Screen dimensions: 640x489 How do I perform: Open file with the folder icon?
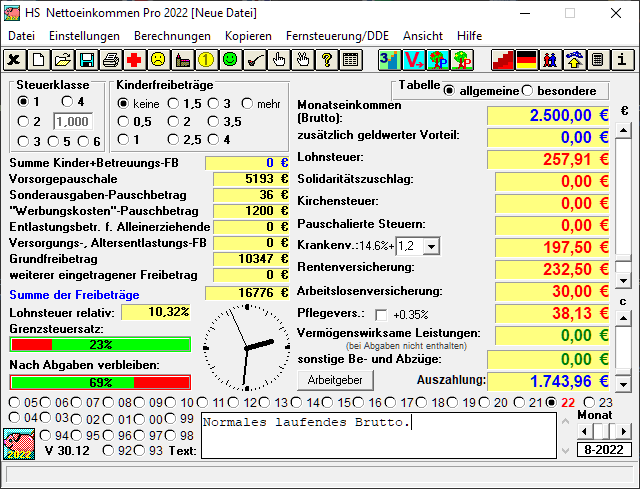[63, 60]
